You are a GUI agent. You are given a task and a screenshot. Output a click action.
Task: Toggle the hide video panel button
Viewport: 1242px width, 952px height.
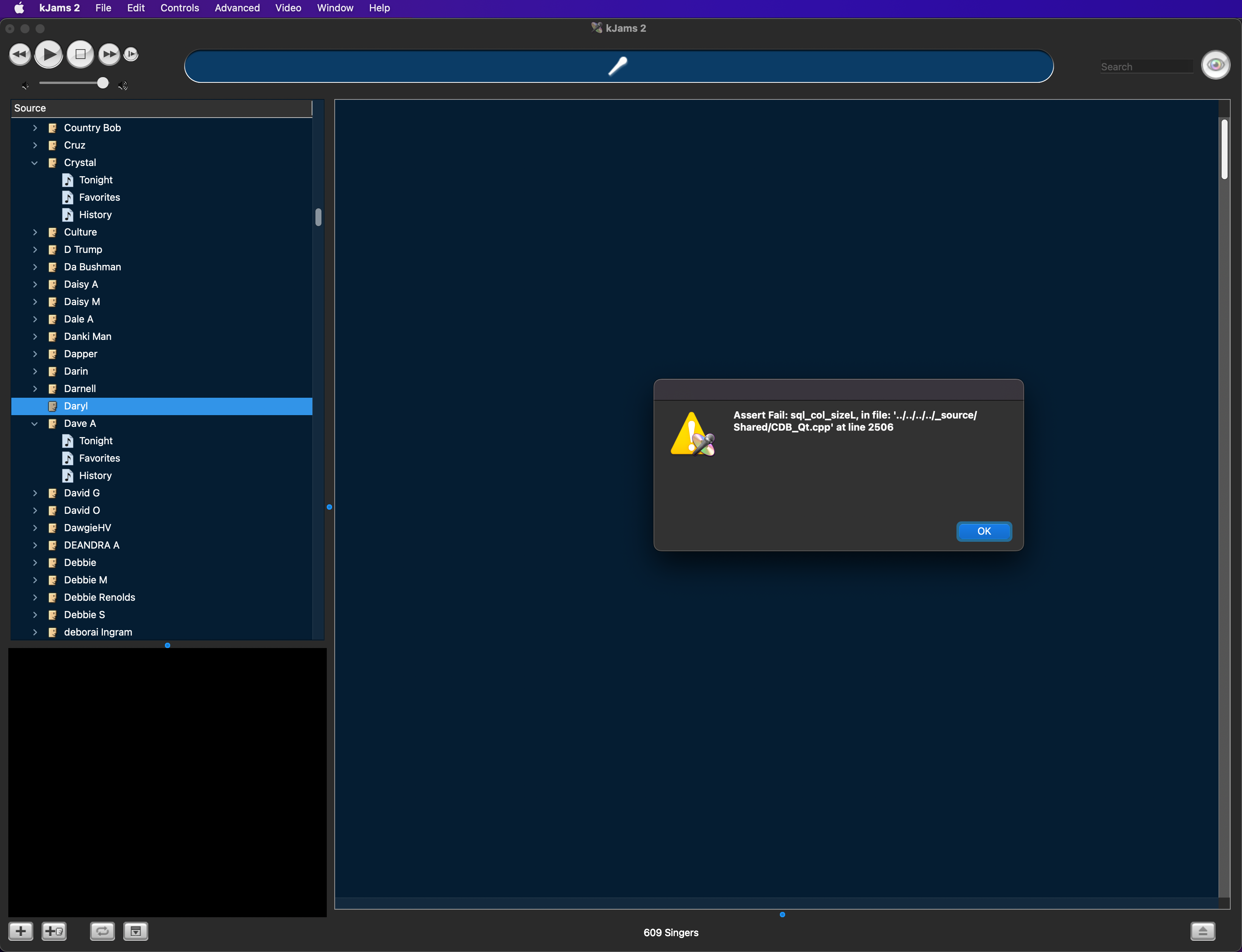point(135,931)
